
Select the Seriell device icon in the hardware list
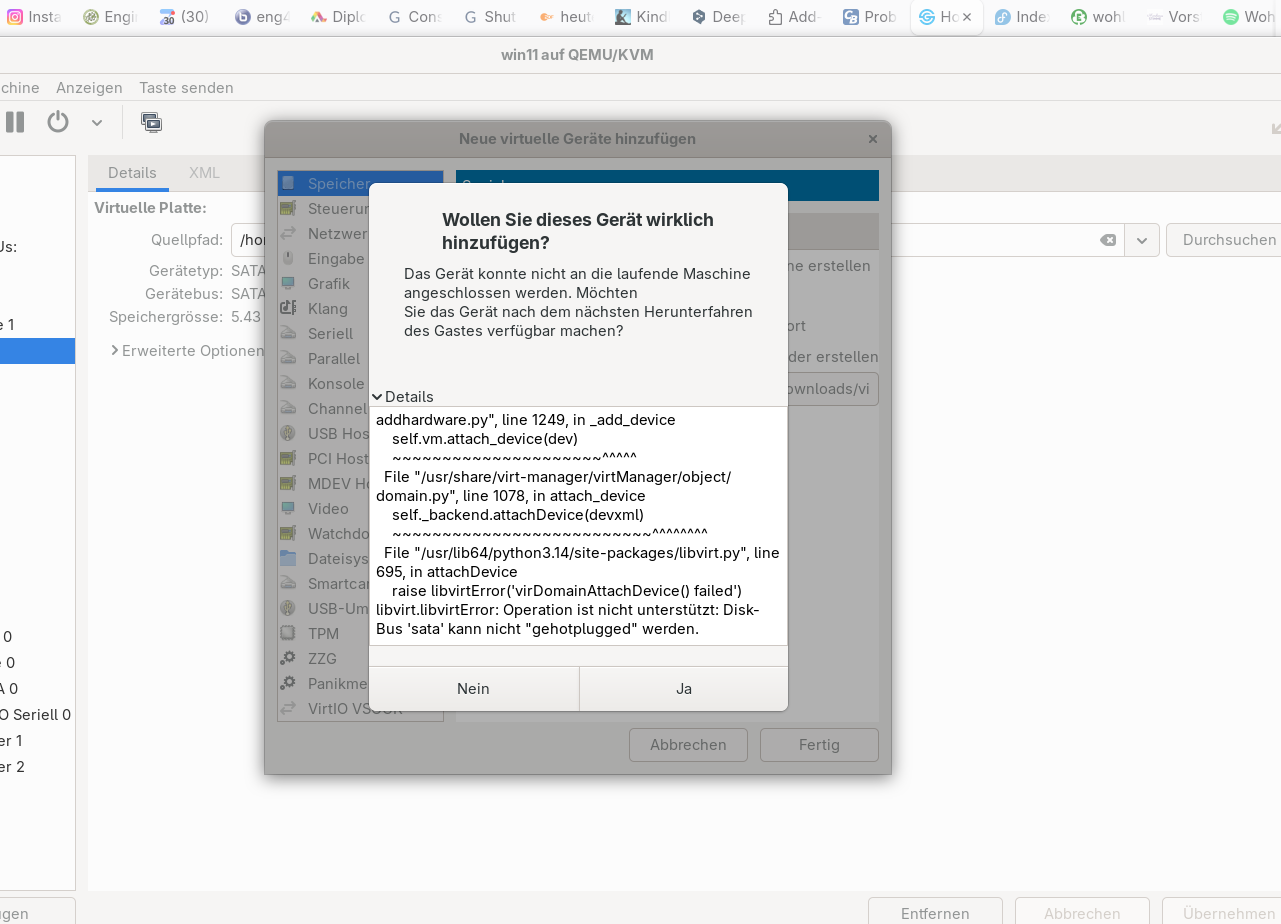coord(288,333)
